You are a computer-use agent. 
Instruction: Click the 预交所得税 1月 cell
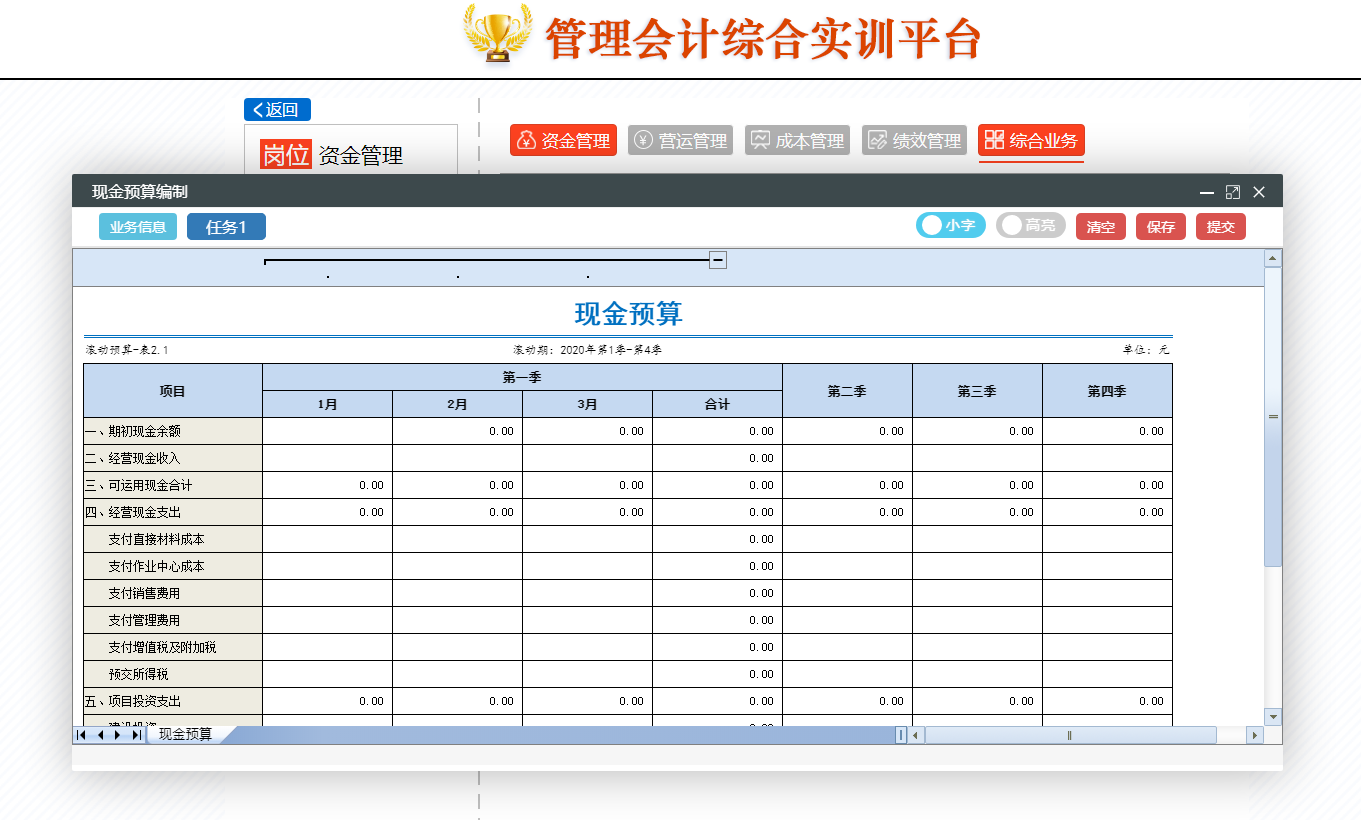328,674
